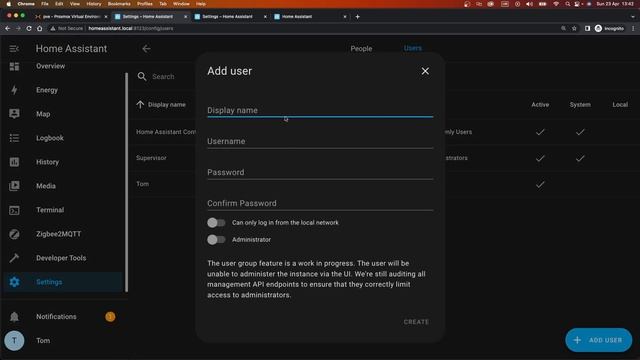Open Zigbee2MQTT from the sidebar
The height and width of the screenshot is (360, 640).
[x=63, y=234]
